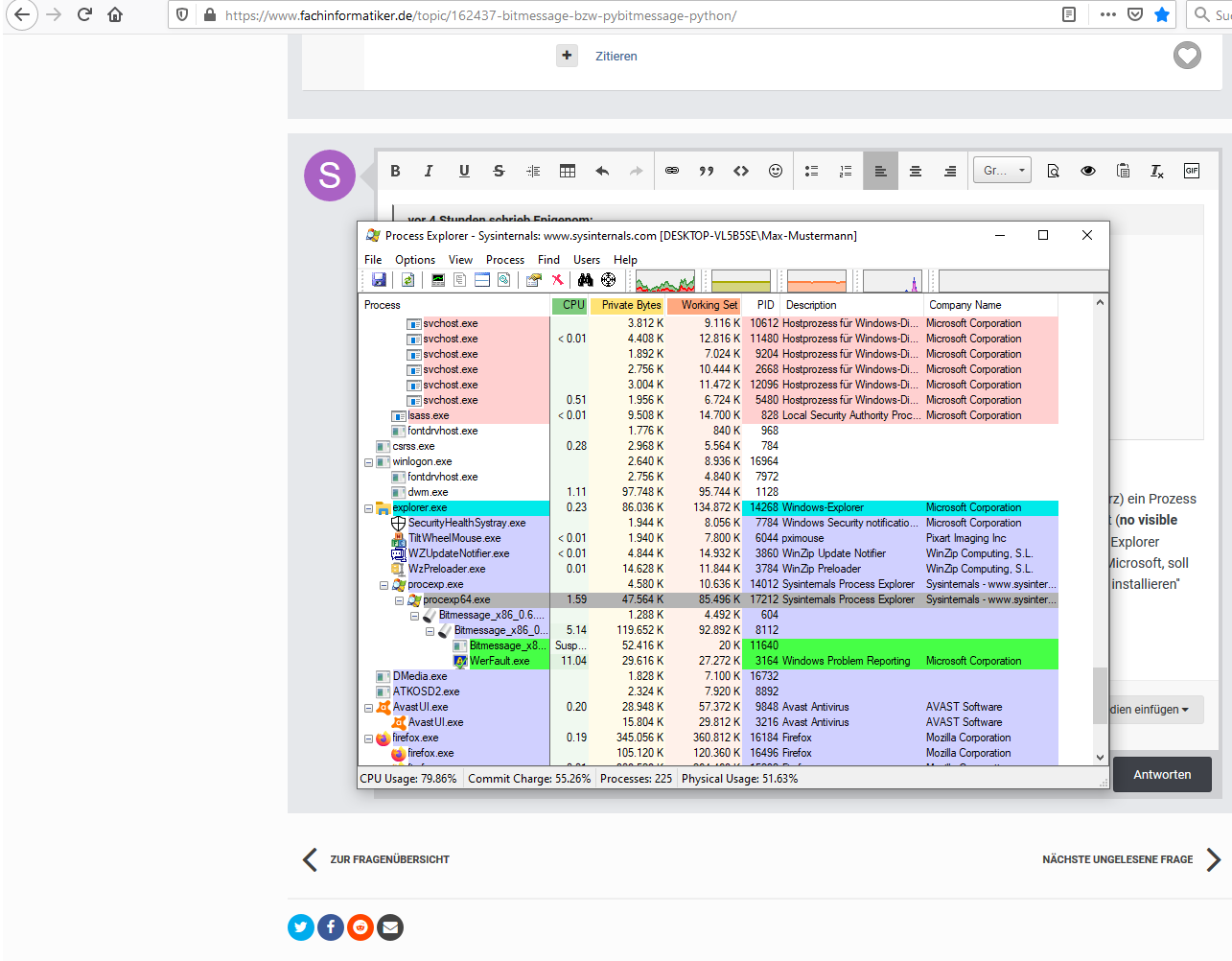
Task: Click the red Kill Process icon
Action: [x=557, y=280]
